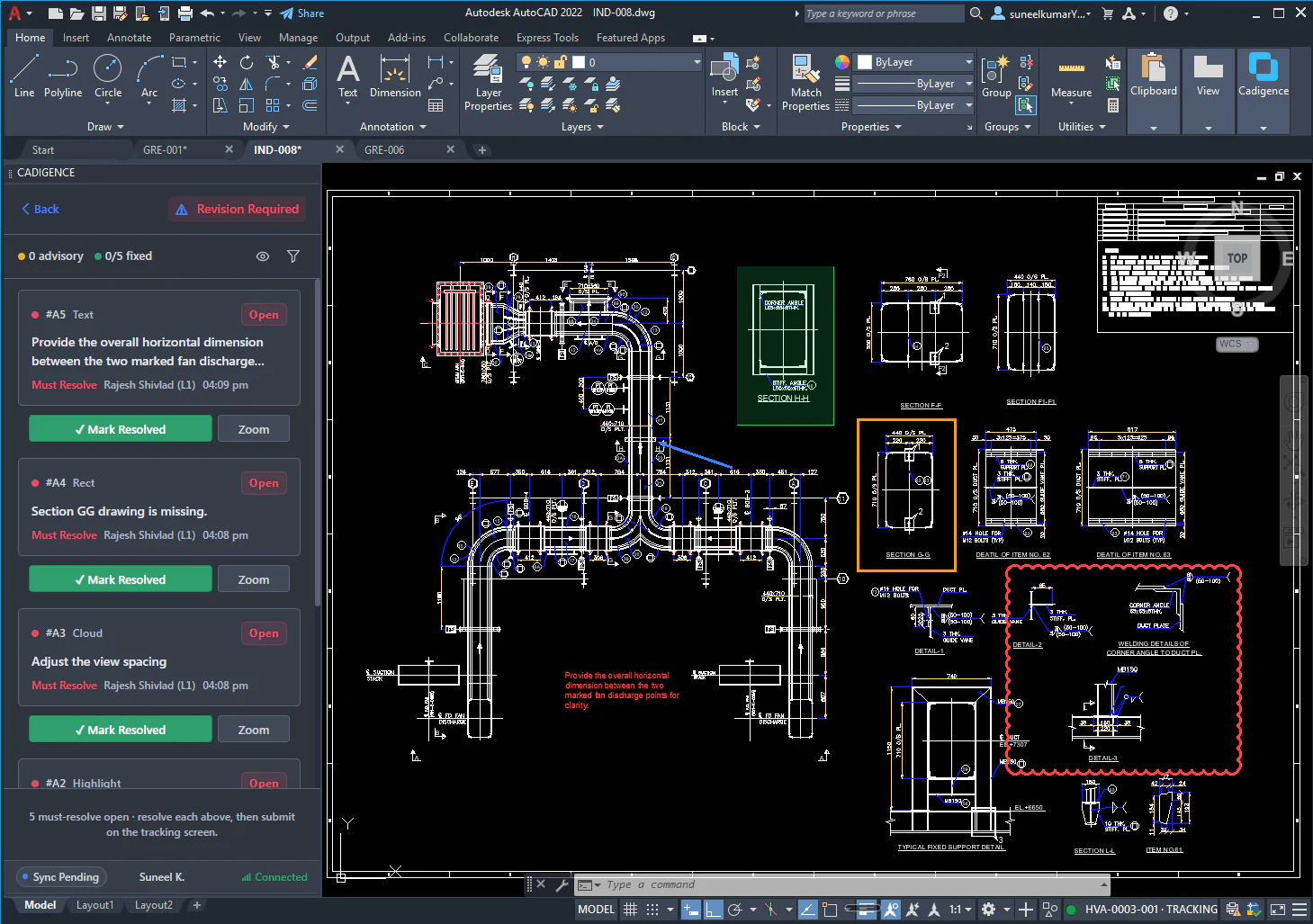The image size is (1313, 924).
Task: Insert a Table from Annotation panel
Action: click(x=436, y=105)
